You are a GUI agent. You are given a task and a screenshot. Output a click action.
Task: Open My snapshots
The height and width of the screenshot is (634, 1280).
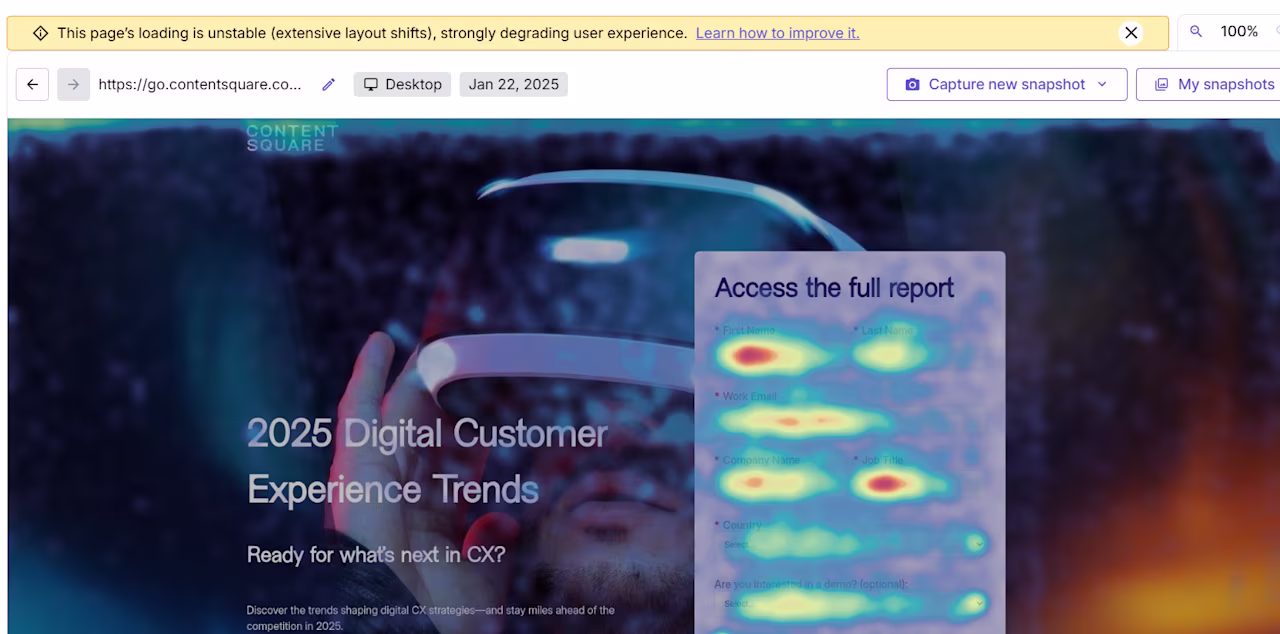(x=1214, y=84)
